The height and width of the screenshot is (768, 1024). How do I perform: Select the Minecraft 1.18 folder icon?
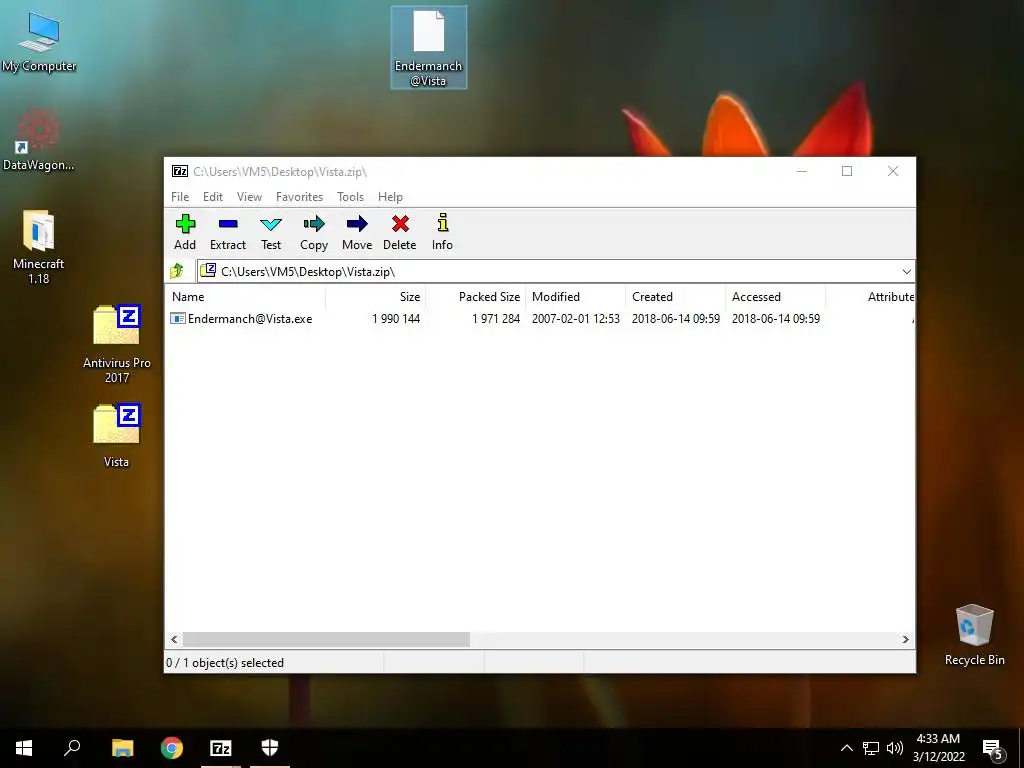click(39, 247)
